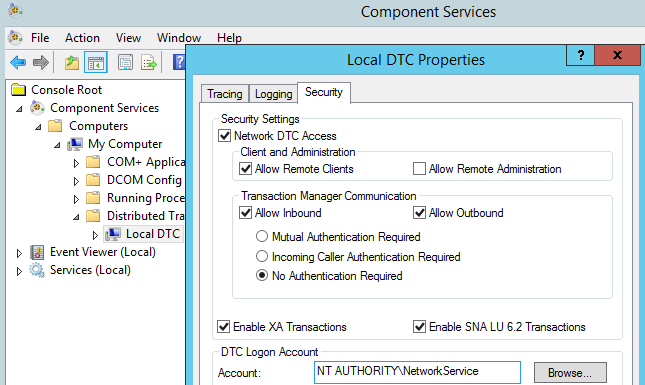Enable Allow Remote Administration checkbox
645x385 pixels.
coord(419,169)
